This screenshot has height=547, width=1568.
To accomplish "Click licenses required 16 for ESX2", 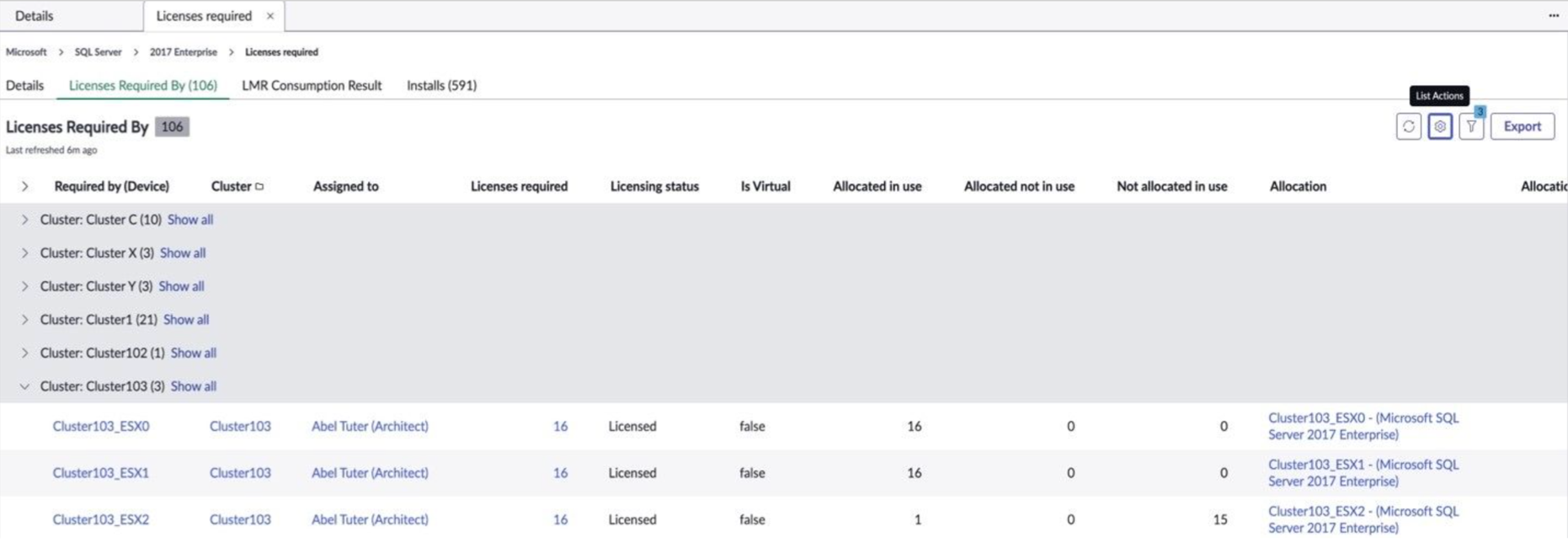I will pyautogui.click(x=560, y=520).
